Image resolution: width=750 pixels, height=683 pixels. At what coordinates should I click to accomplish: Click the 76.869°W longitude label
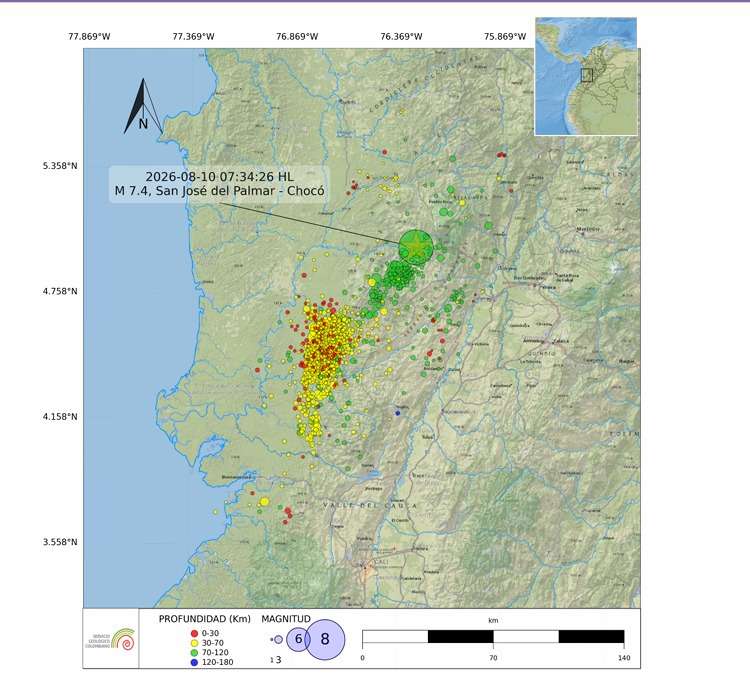click(x=297, y=36)
